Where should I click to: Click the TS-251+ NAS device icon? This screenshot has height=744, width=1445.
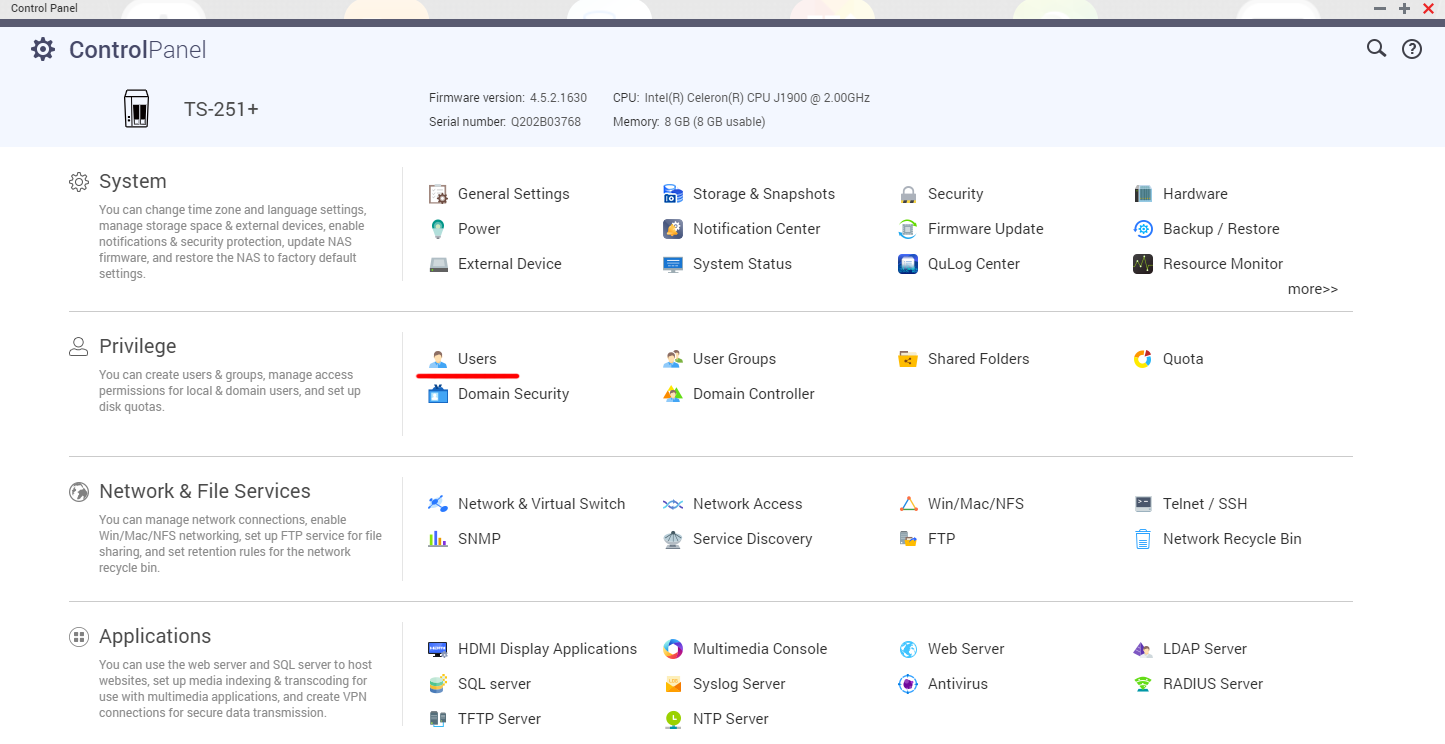[137, 109]
